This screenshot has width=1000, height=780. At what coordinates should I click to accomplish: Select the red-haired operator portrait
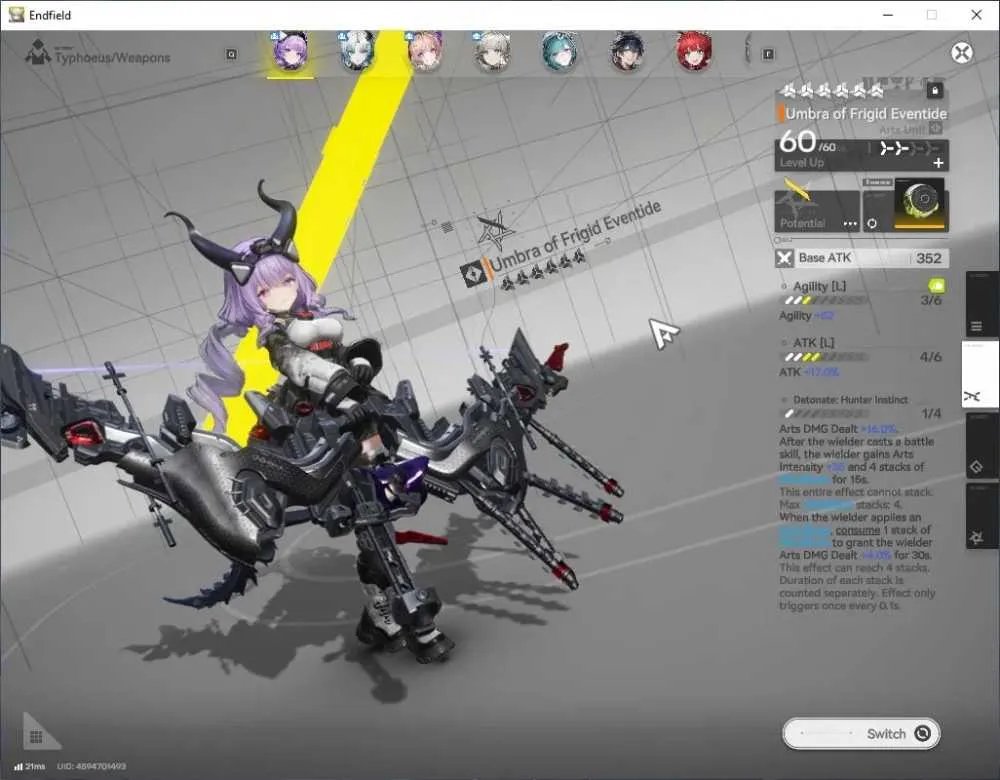(693, 50)
